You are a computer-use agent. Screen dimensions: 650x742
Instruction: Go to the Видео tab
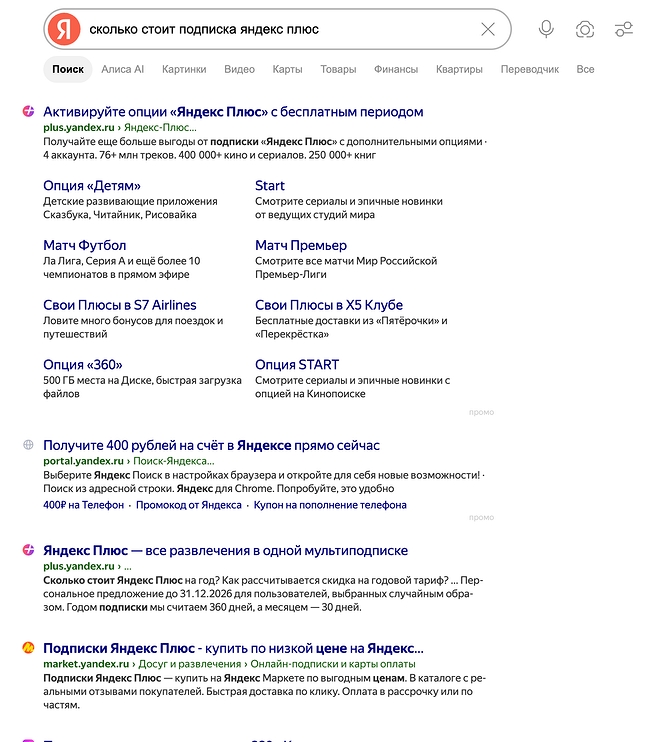click(239, 69)
